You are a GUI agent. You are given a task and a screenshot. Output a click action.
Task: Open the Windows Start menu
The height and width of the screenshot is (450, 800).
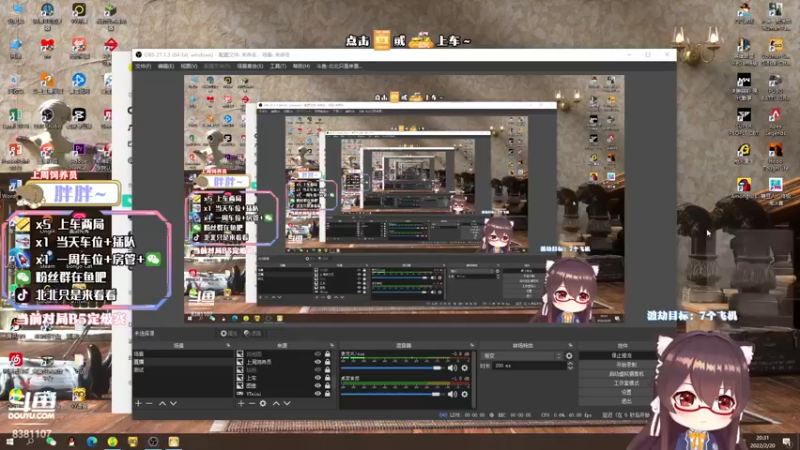pos(9,441)
